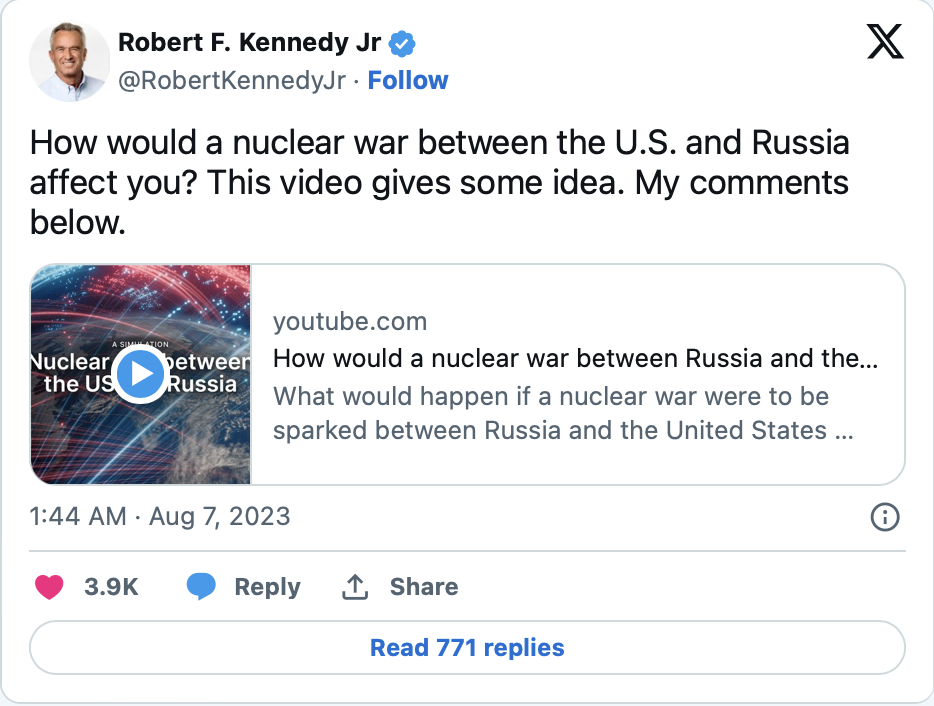Open the @RobertKennedyJr handle
The height and width of the screenshot is (706, 934).
[232, 81]
